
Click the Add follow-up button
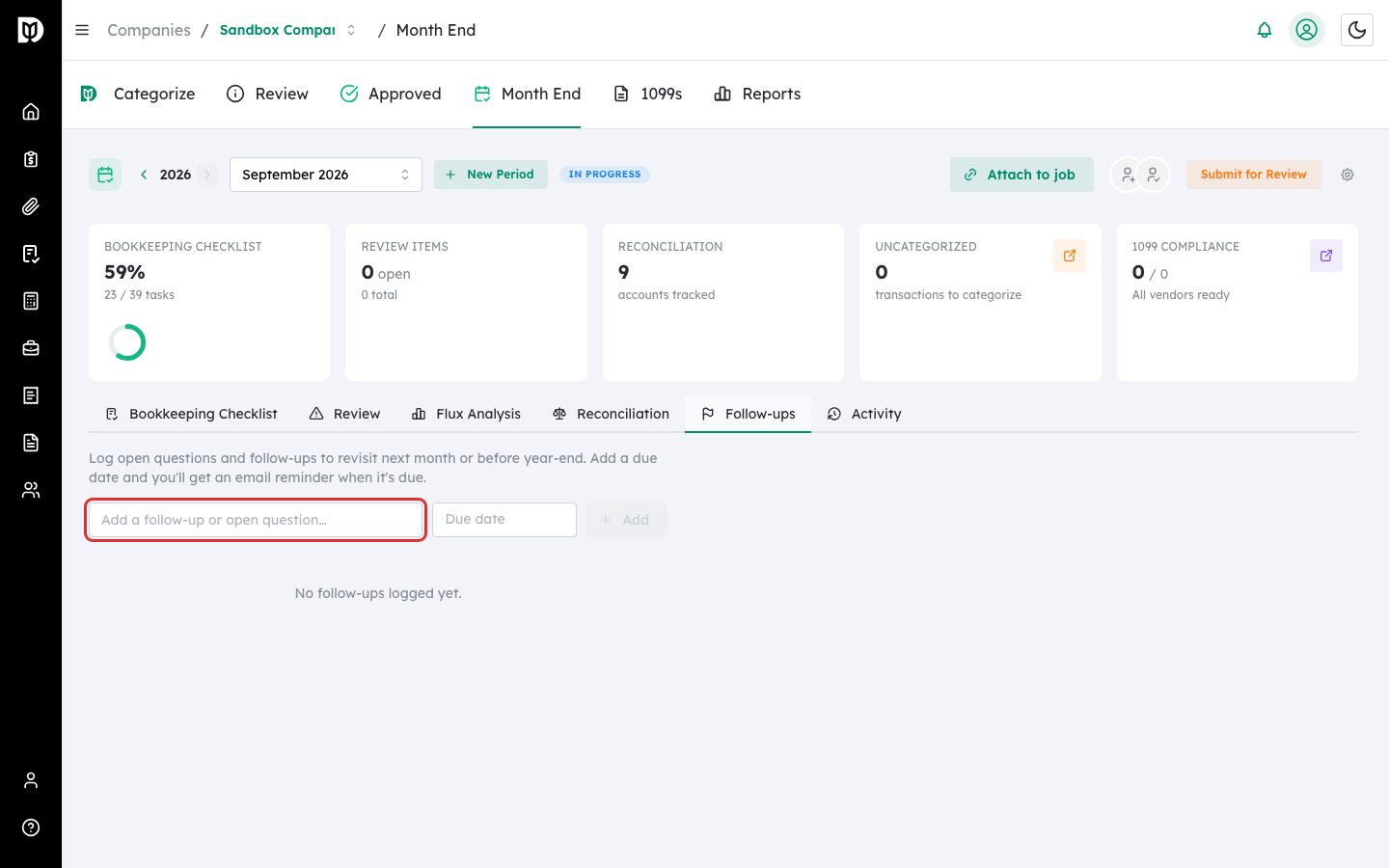626,520
